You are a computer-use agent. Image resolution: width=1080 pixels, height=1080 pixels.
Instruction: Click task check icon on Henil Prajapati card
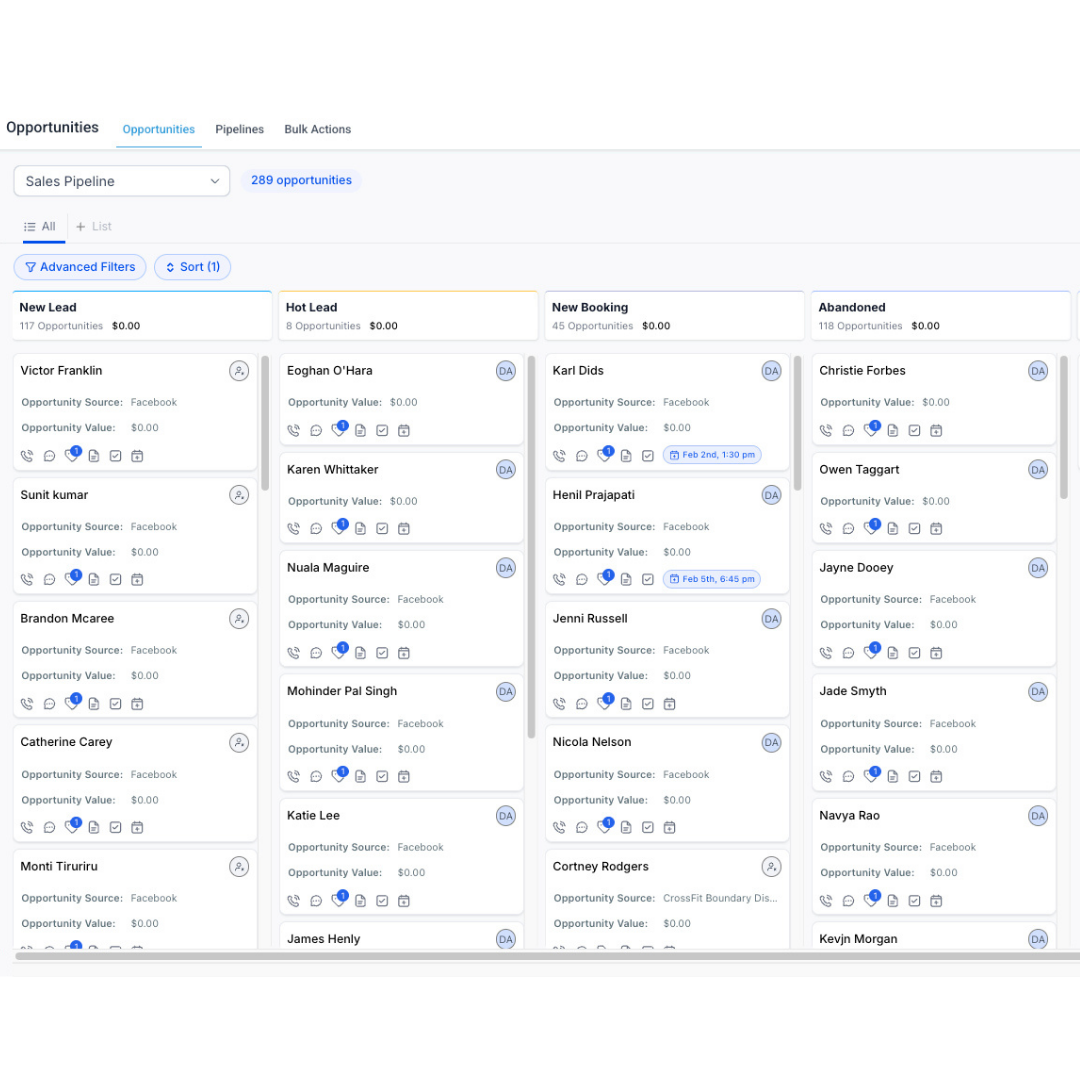pos(647,580)
